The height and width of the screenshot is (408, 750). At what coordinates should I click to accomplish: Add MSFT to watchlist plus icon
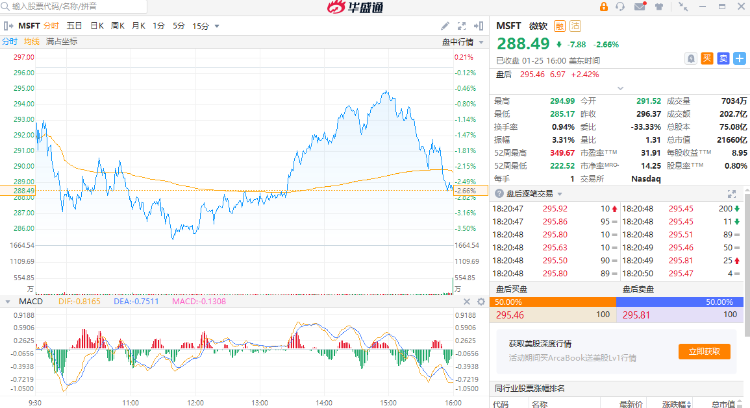pyautogui.click(x=739, y=59)
